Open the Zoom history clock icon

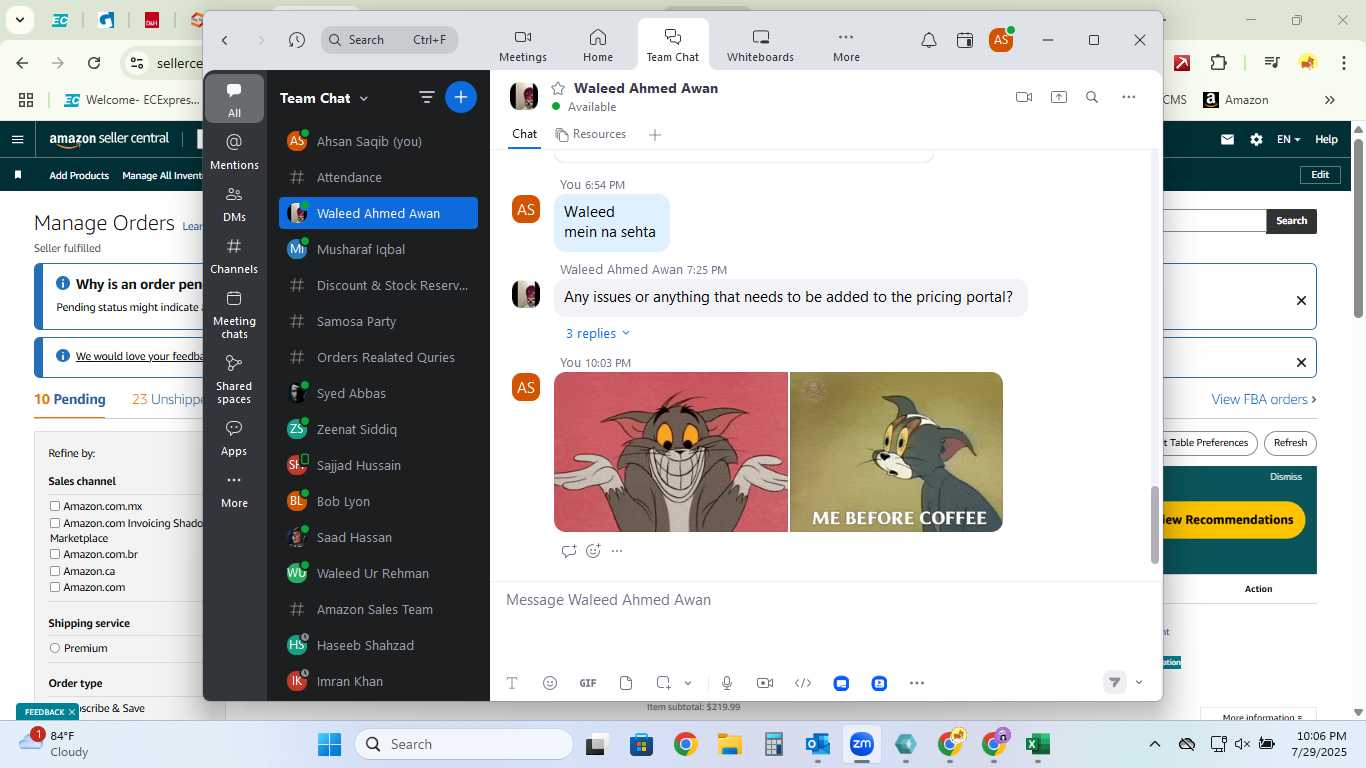(x=297, y=40)
